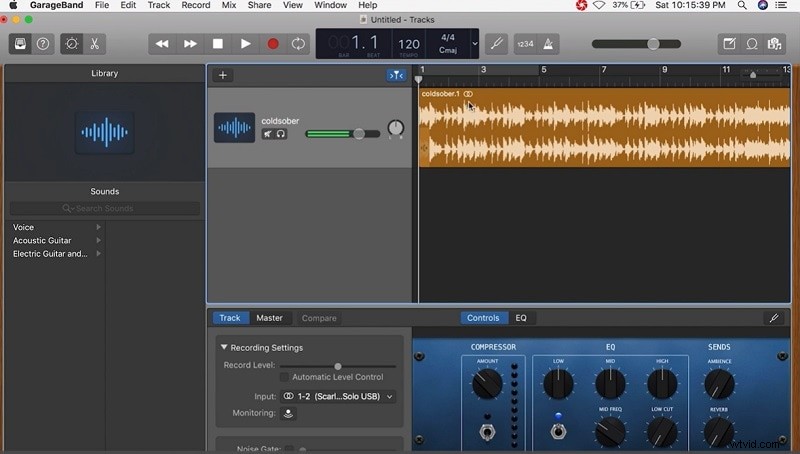
Task: Turn the Ambience send knob
Action: click(x=719, y=384)
